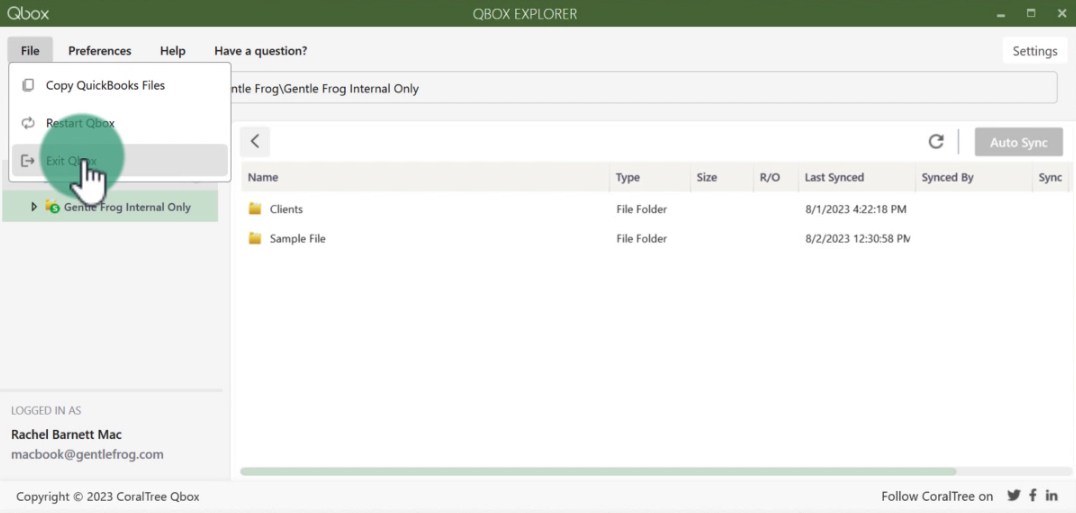Click the Rachel Barnett Mac user name

coord(67,434)
